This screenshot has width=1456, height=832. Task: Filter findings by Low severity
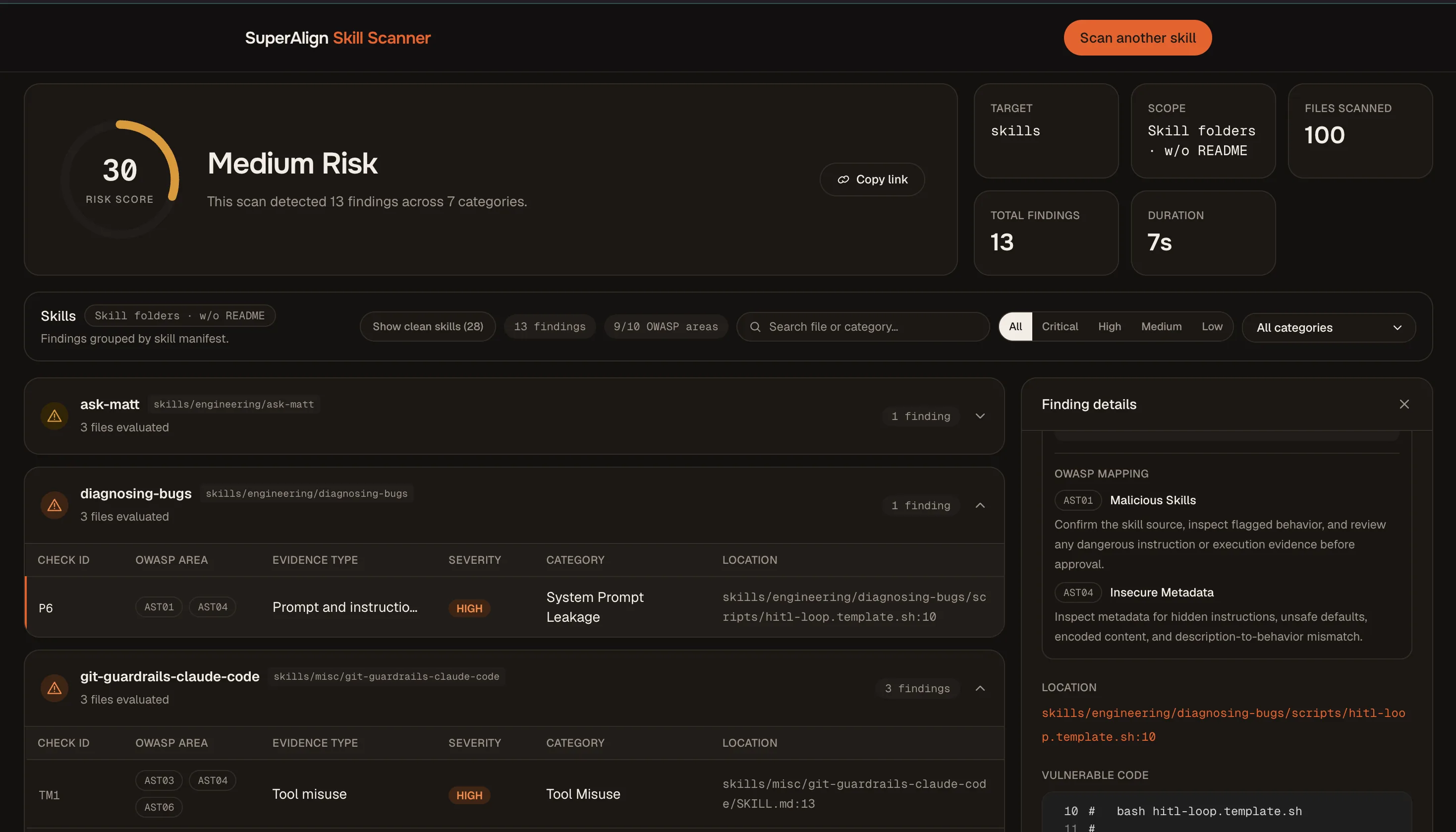1212,326
